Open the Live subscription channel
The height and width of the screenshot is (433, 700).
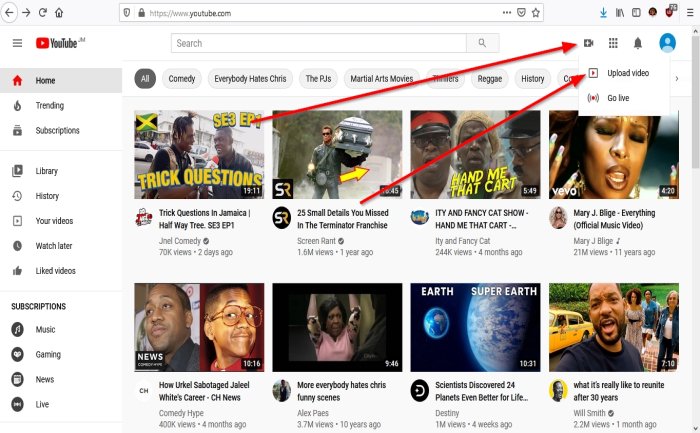click(61, 404)
